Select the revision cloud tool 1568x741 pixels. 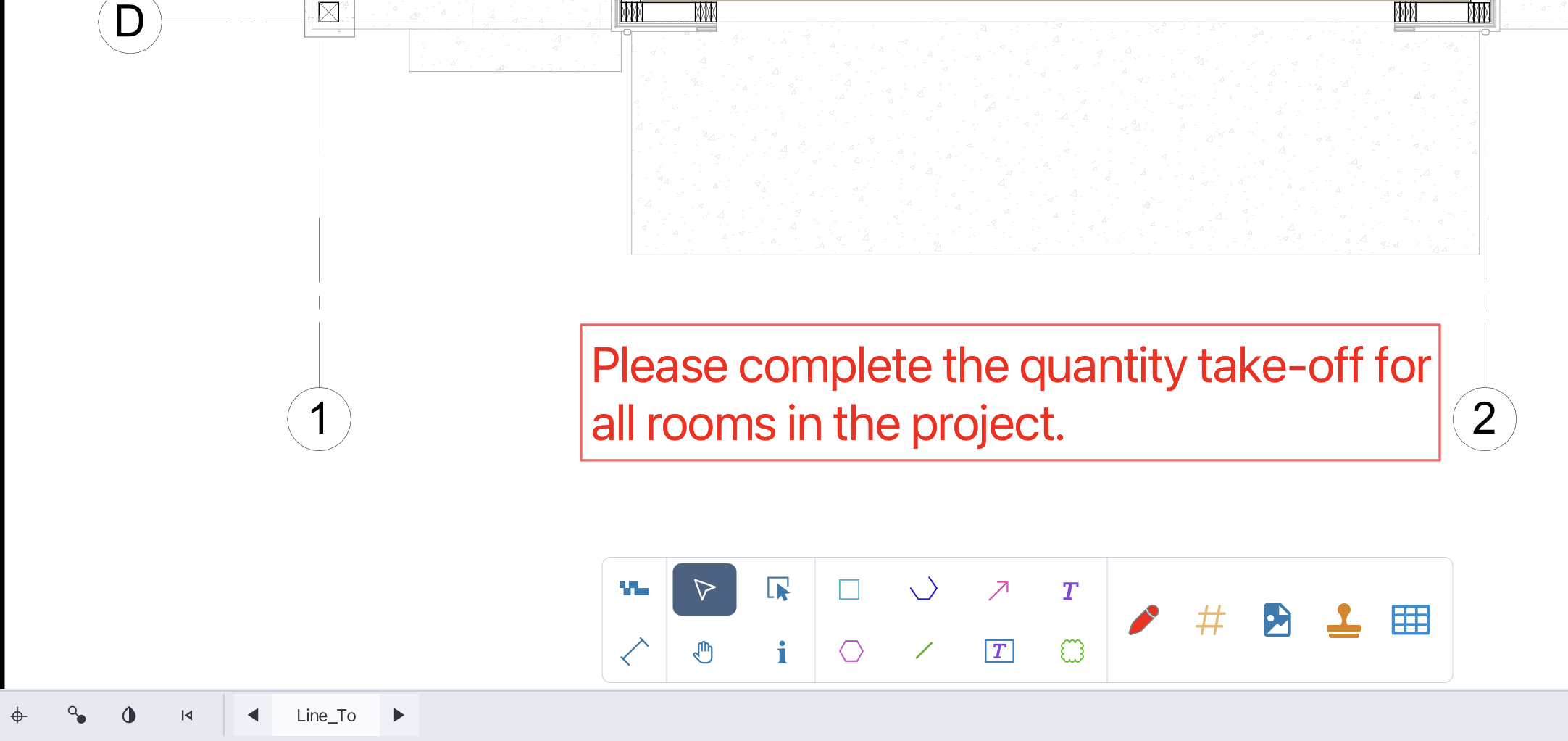(x=1071, y=651)
